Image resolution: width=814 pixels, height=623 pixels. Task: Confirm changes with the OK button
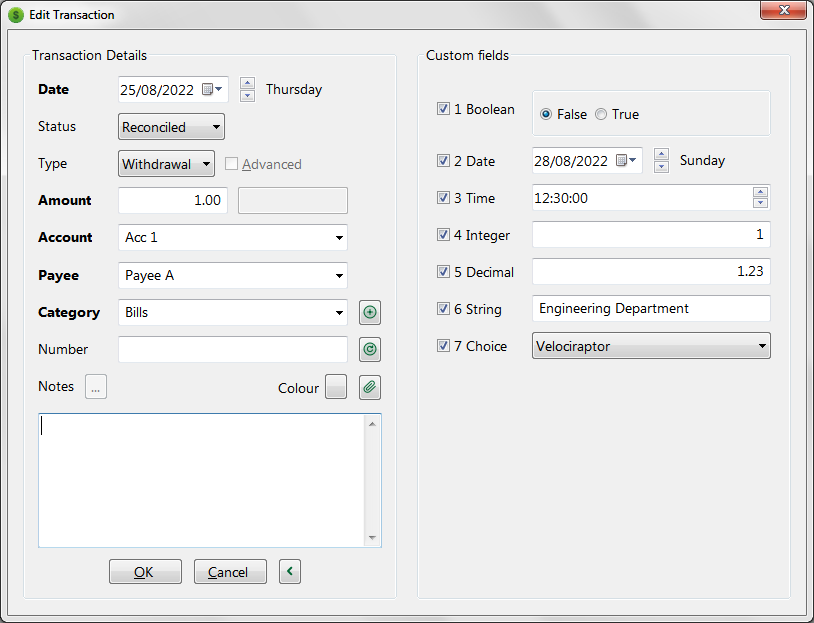(x=144, y=571)
